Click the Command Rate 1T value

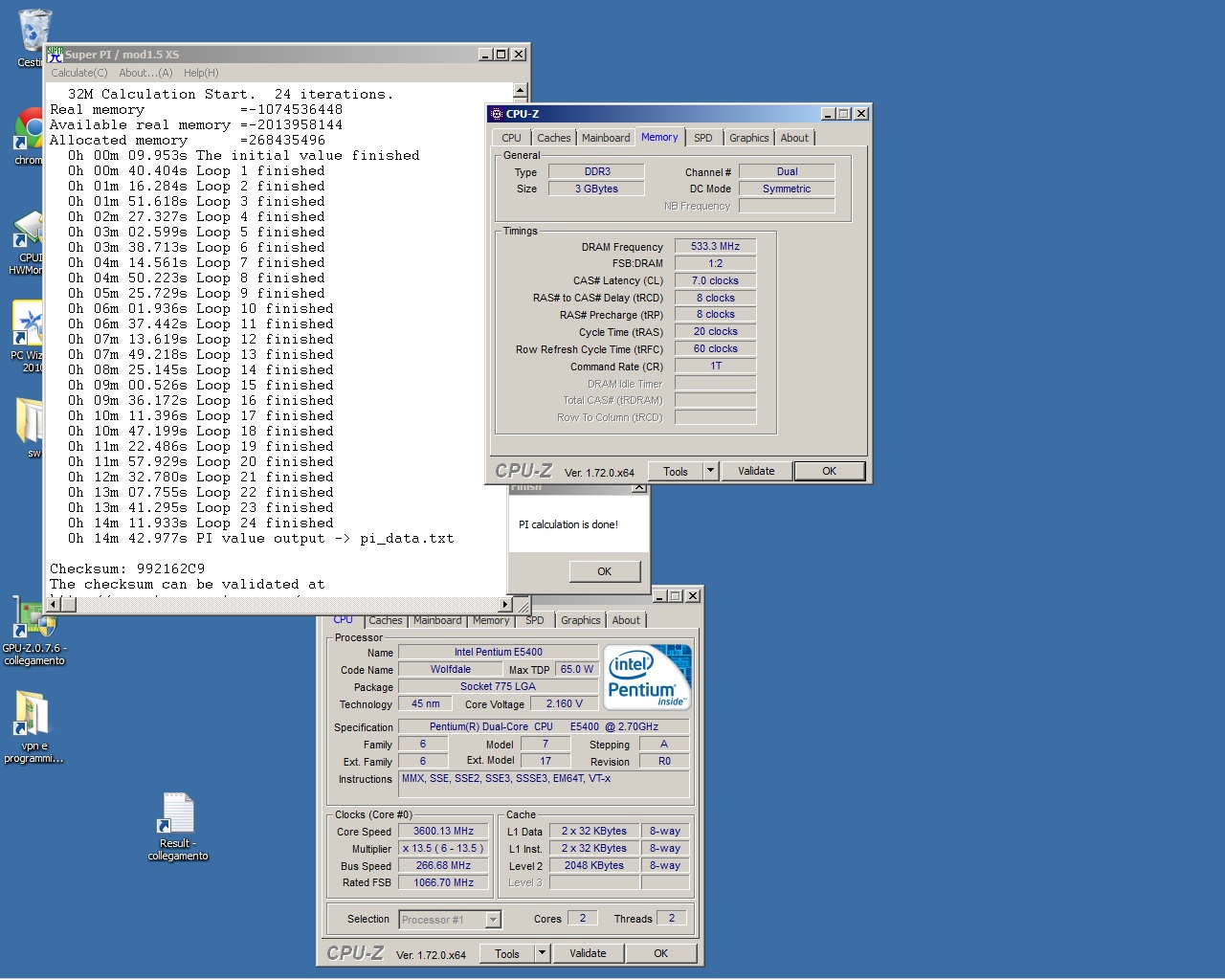coord(715,366)
